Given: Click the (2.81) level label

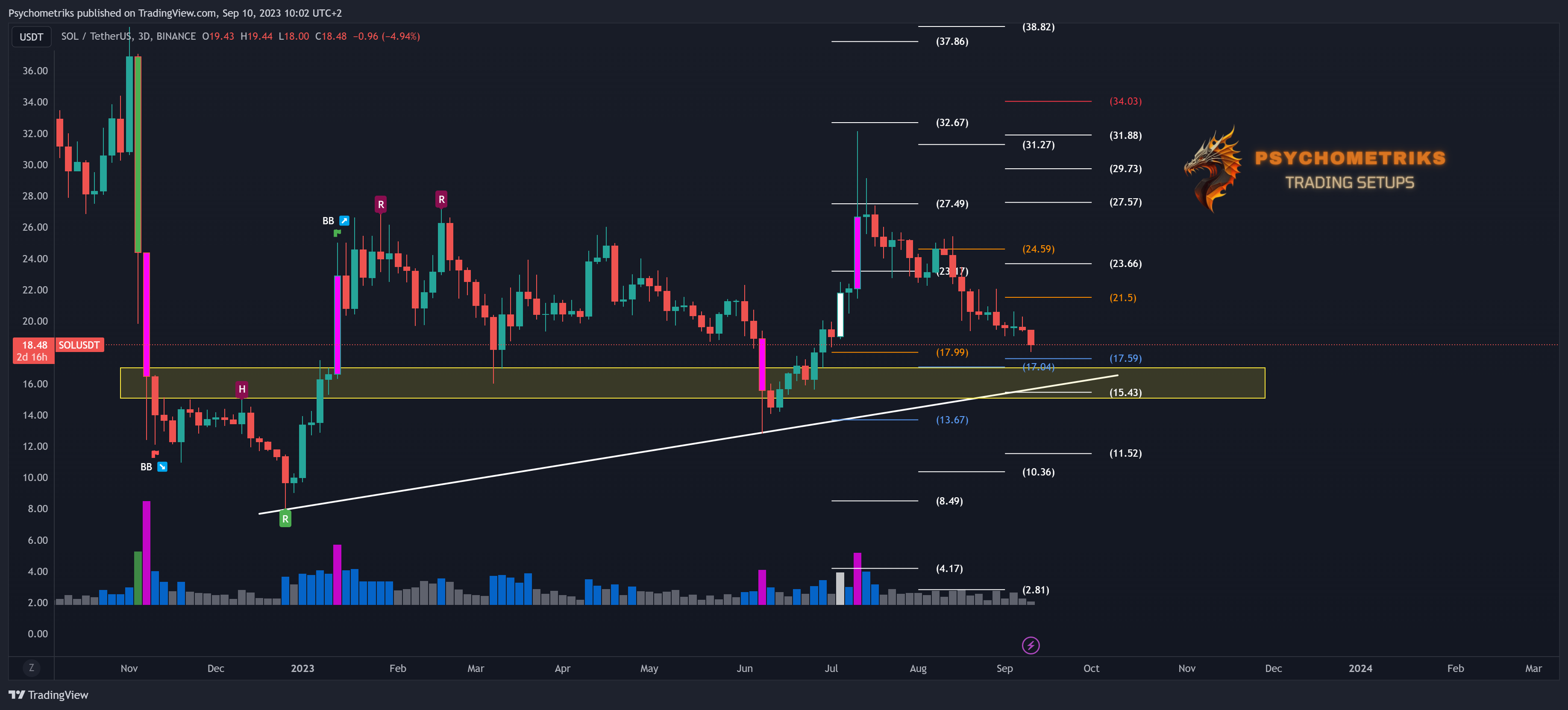Looking at the screenshot, I should [1035, 590].
